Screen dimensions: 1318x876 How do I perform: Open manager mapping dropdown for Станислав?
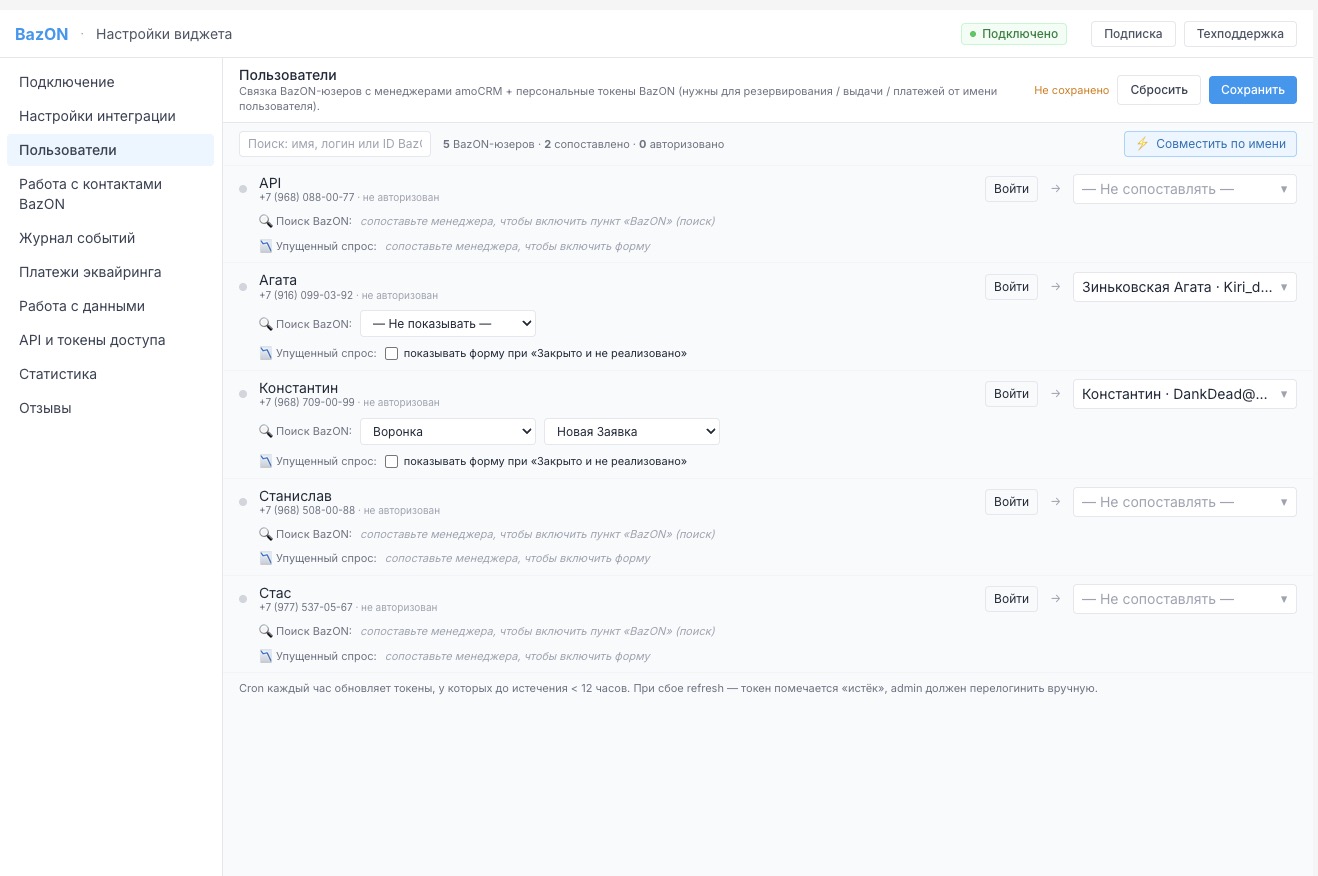click(1185, 502)
